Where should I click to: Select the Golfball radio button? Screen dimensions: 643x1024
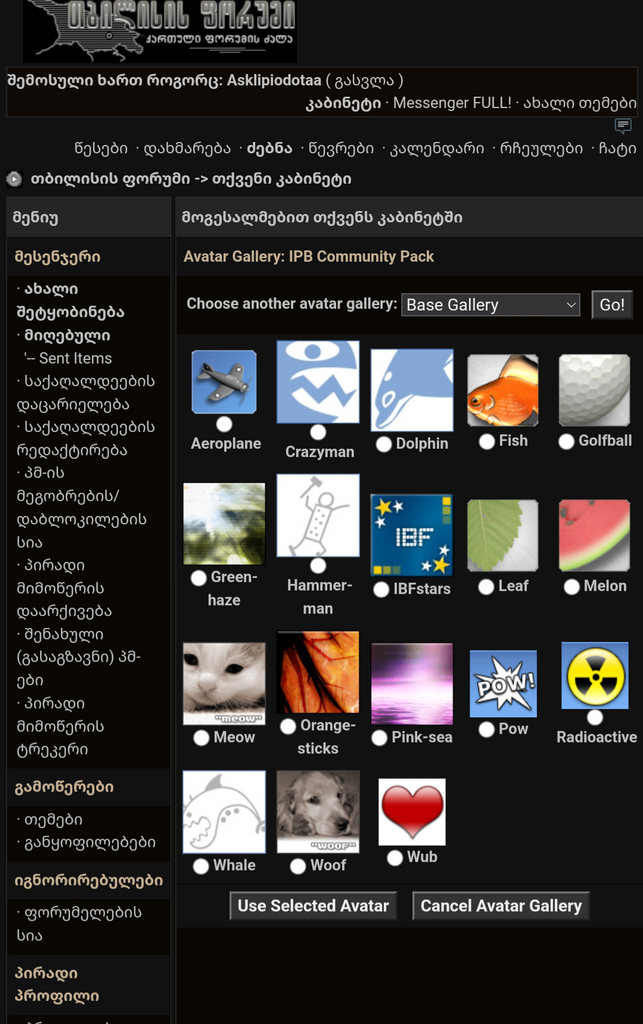[x=567, y=441]
